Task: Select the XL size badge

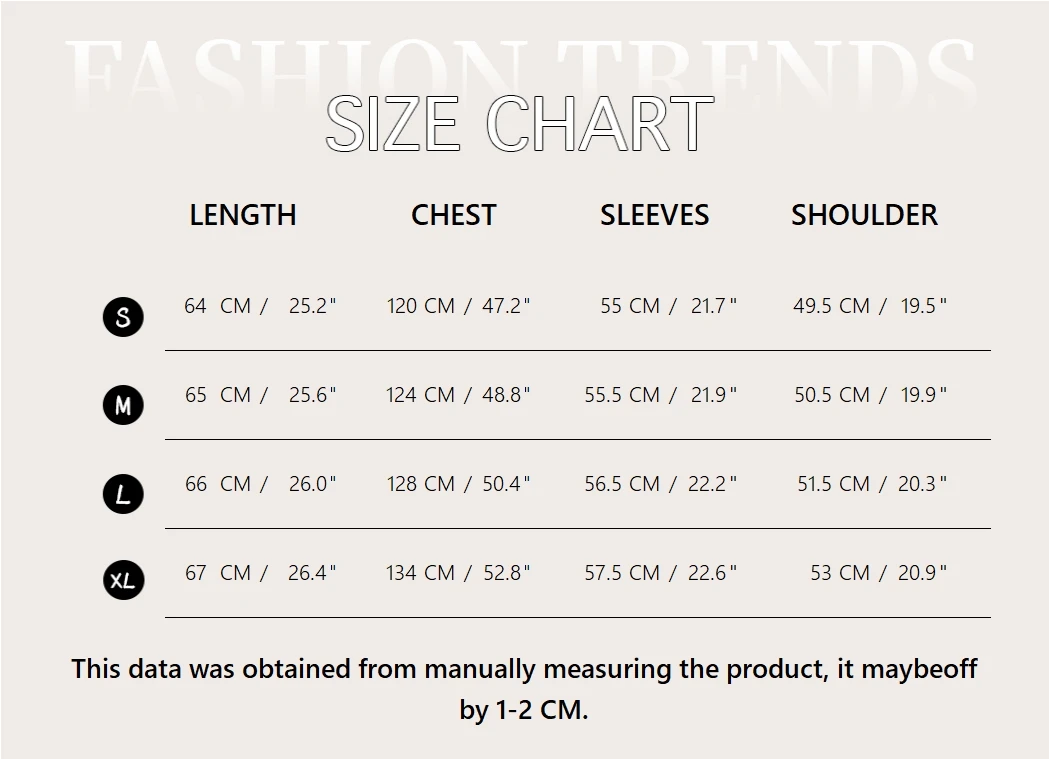Action: coord(123,580)
